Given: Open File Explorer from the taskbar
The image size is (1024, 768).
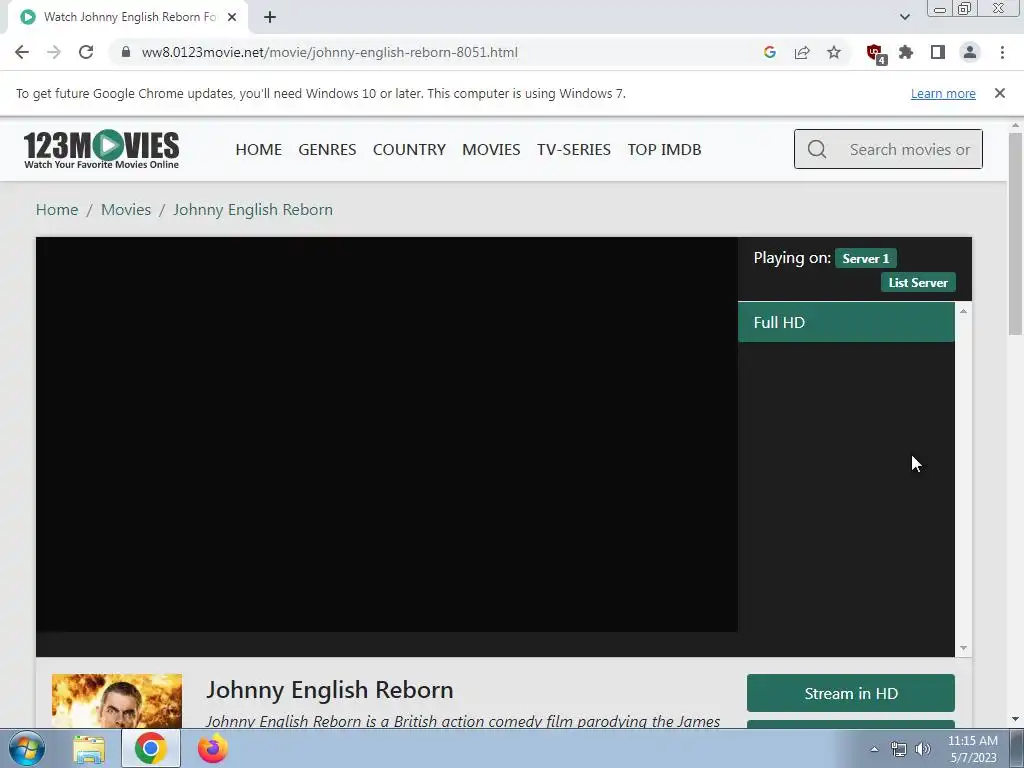Looking at the screenshot, I should (x=89, y=748).
